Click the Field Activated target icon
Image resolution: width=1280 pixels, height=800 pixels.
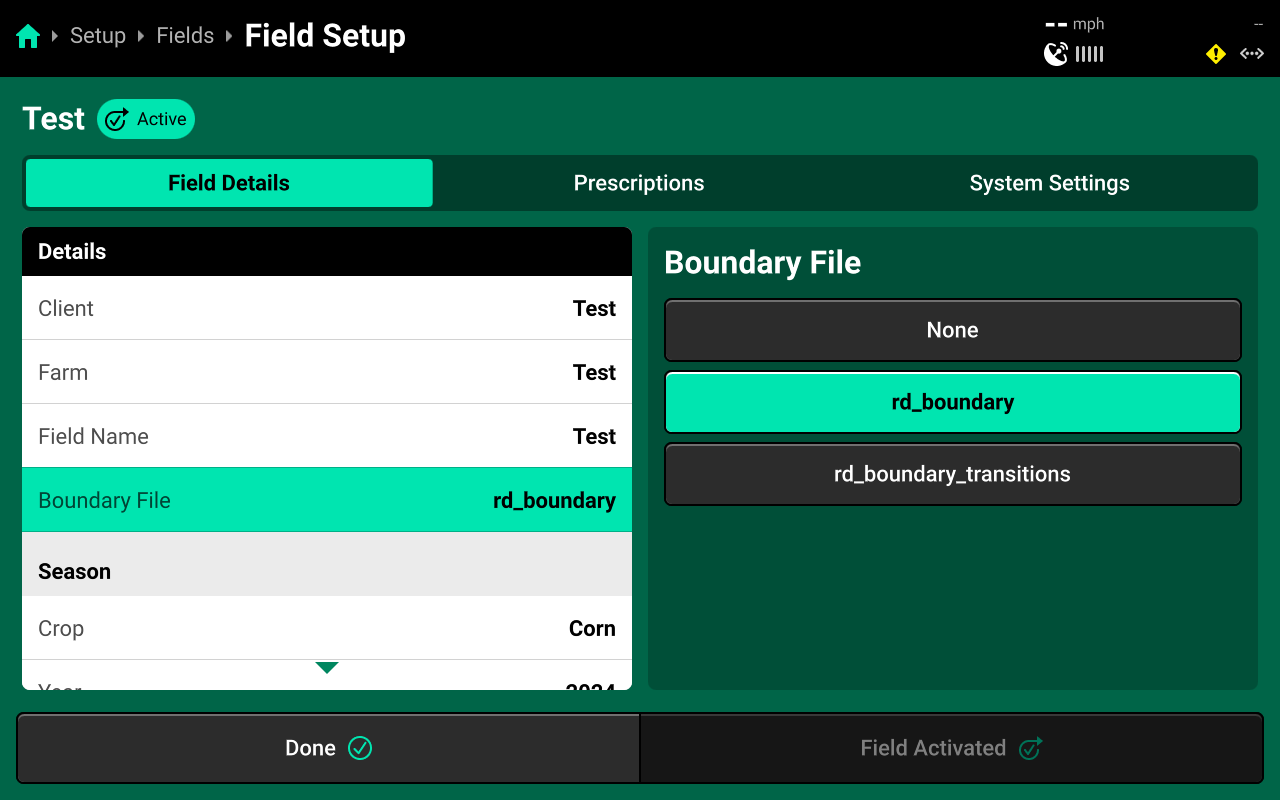tap(1030, 748)
